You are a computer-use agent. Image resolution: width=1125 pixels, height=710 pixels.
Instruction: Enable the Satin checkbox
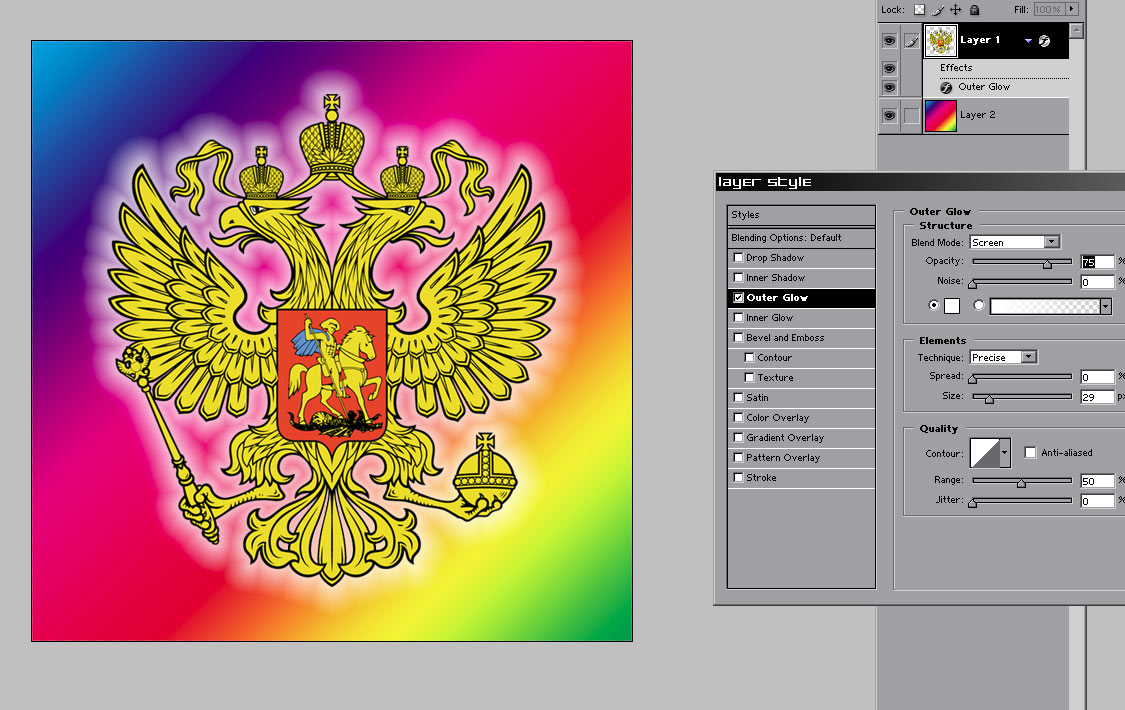click(x=738, y=397)
